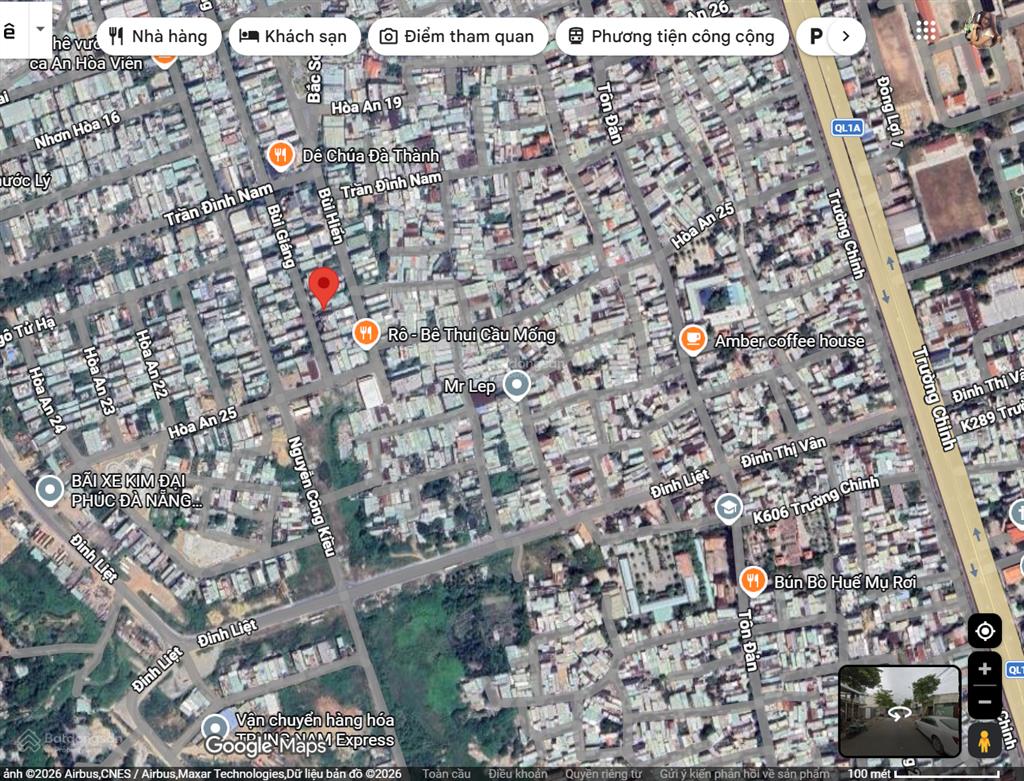This screenshot has width=1024, height=781.
Task: Click the Nguyễn Công Kiều street label
Action: (312, 496)
